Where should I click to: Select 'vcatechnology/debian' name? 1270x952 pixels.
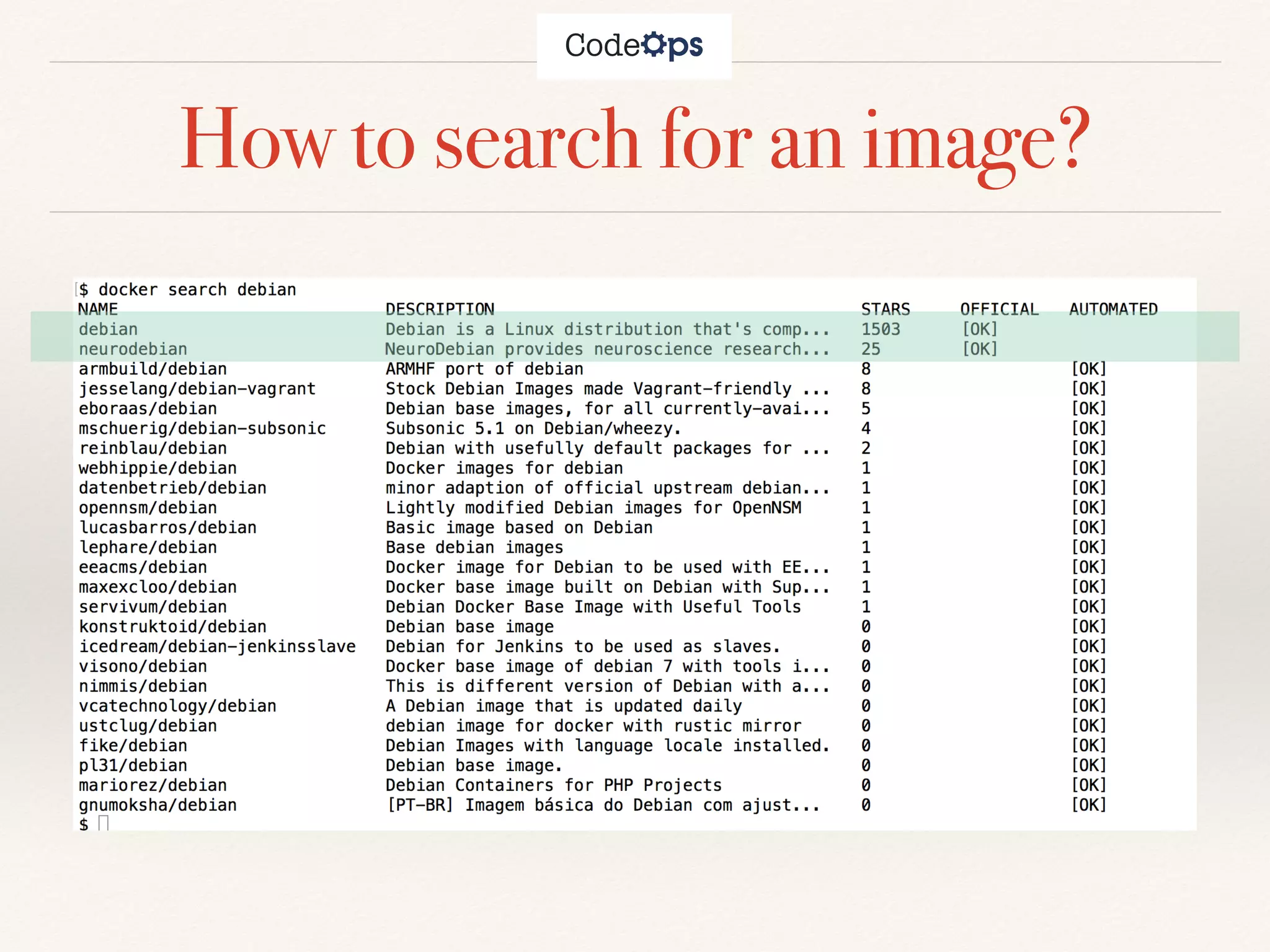(177, 706)
